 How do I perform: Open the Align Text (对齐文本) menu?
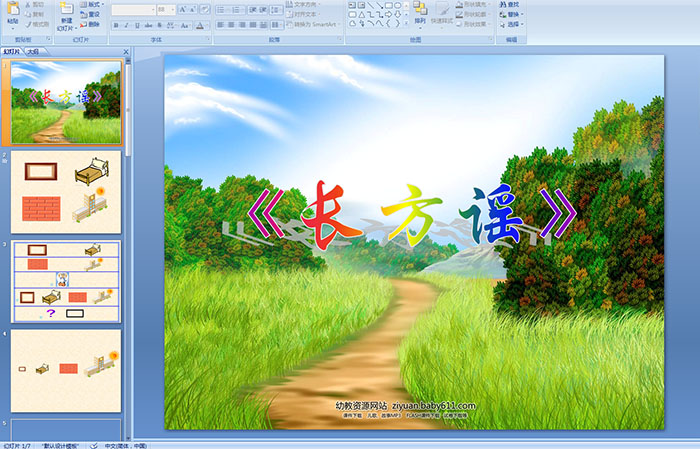(x=304, y=14)
